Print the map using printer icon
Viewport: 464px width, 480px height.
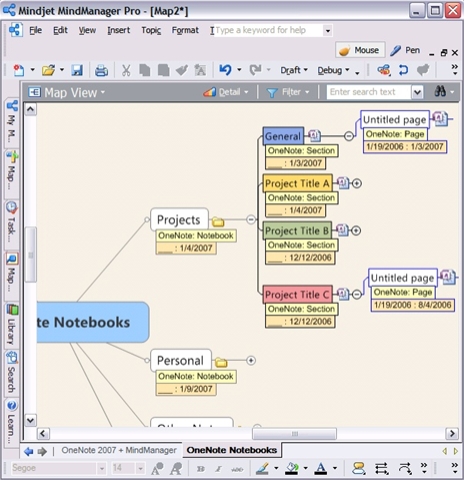(101, 70)
